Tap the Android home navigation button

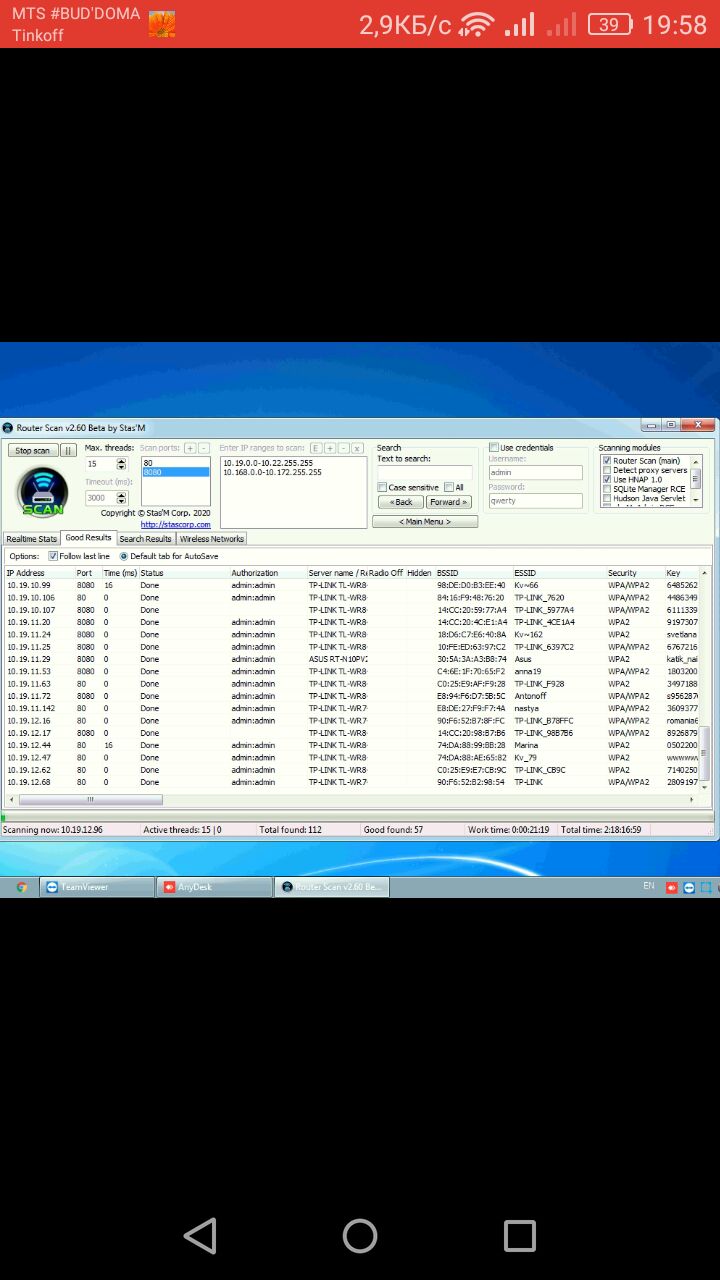360,1236
